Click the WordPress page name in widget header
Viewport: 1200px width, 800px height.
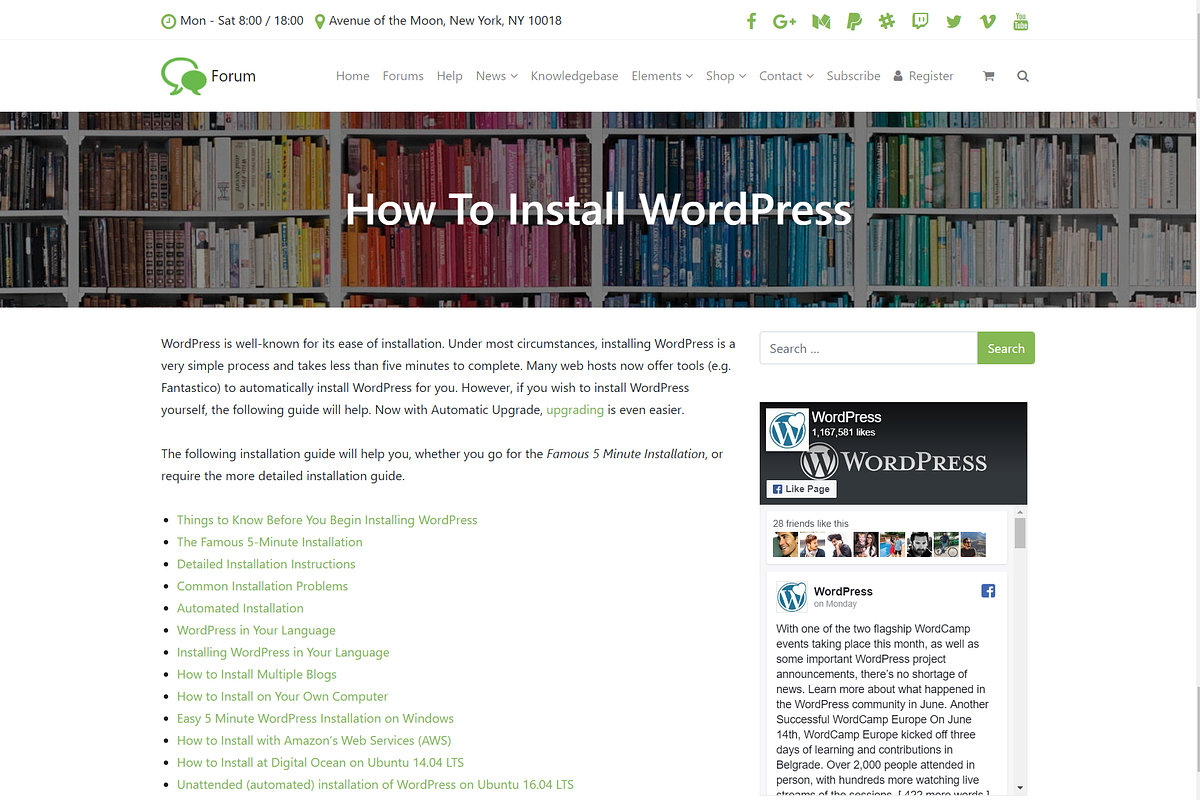click(x=846, y=417)
